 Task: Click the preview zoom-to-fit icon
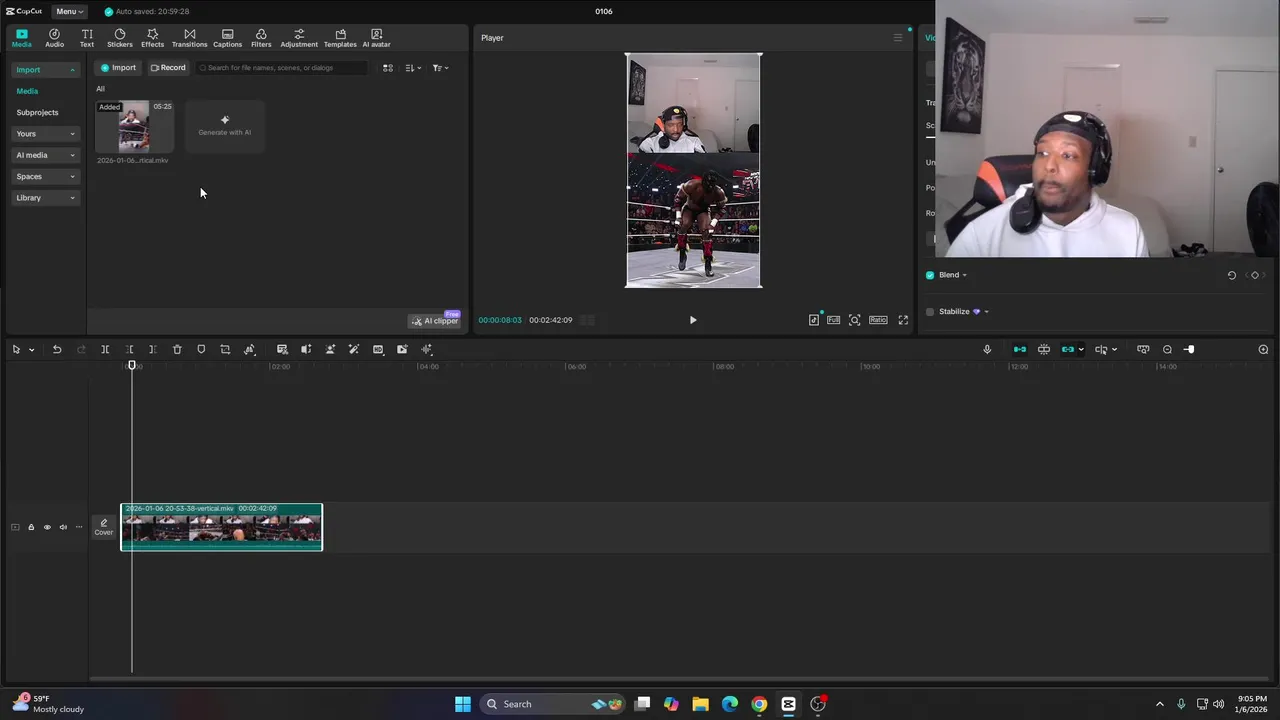click(x=854, y=320)
